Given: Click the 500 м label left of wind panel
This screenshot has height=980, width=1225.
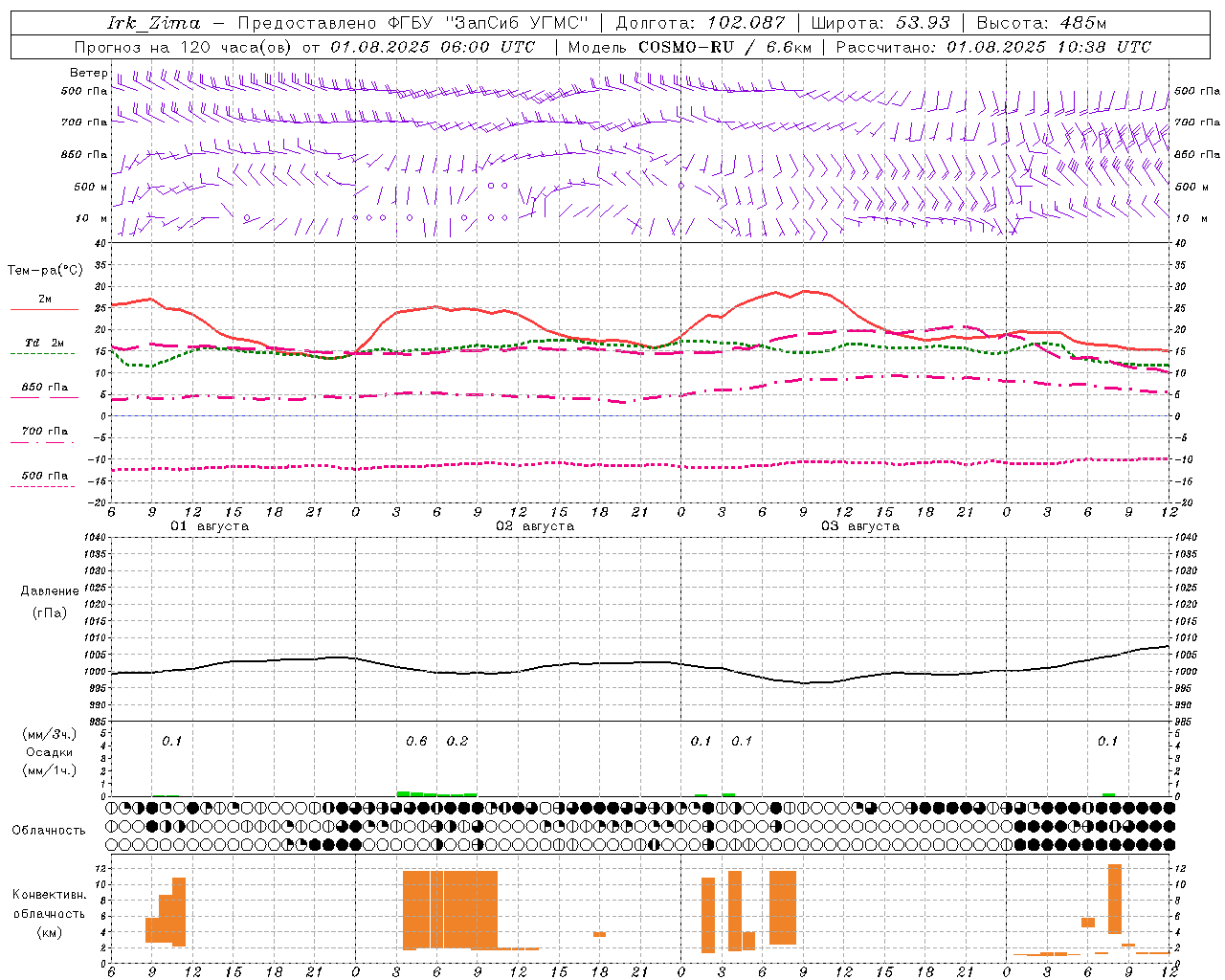Looking at the screenshot, I should coord(91,188).
